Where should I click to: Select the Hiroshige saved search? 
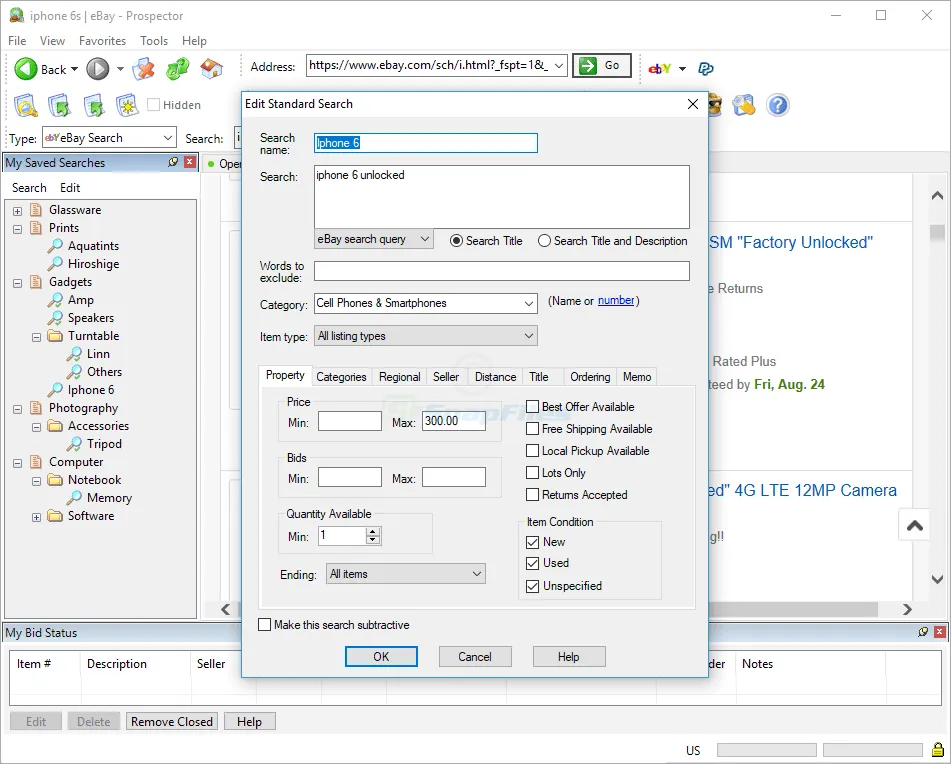(x=93, y=264)
